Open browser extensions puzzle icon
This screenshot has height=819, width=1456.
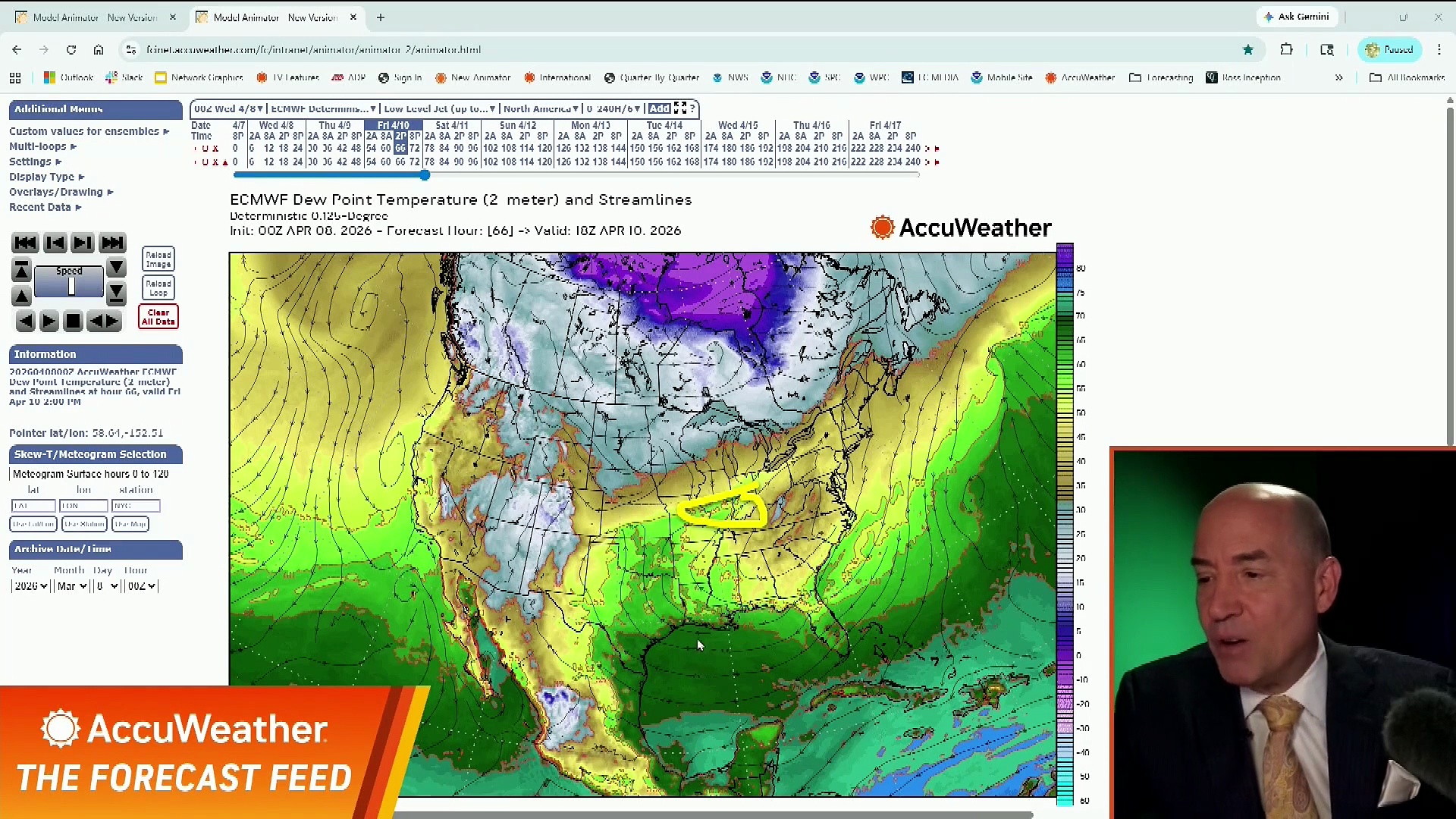(1286, 50)
